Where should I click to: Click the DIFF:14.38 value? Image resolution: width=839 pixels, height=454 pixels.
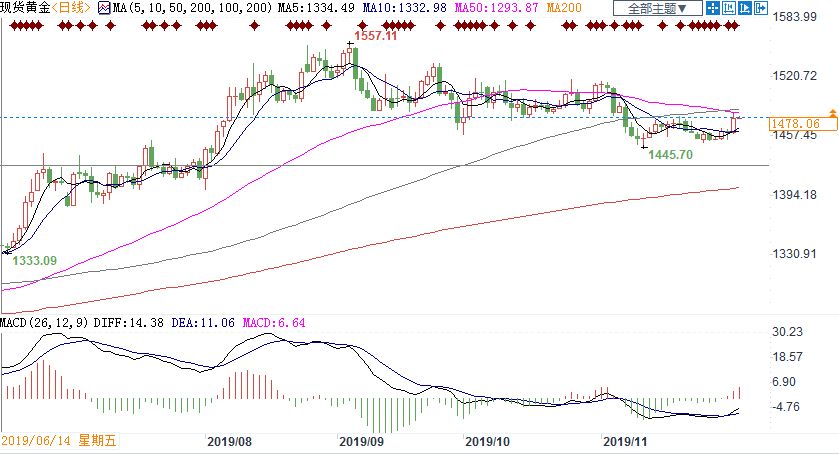point(128,323)
